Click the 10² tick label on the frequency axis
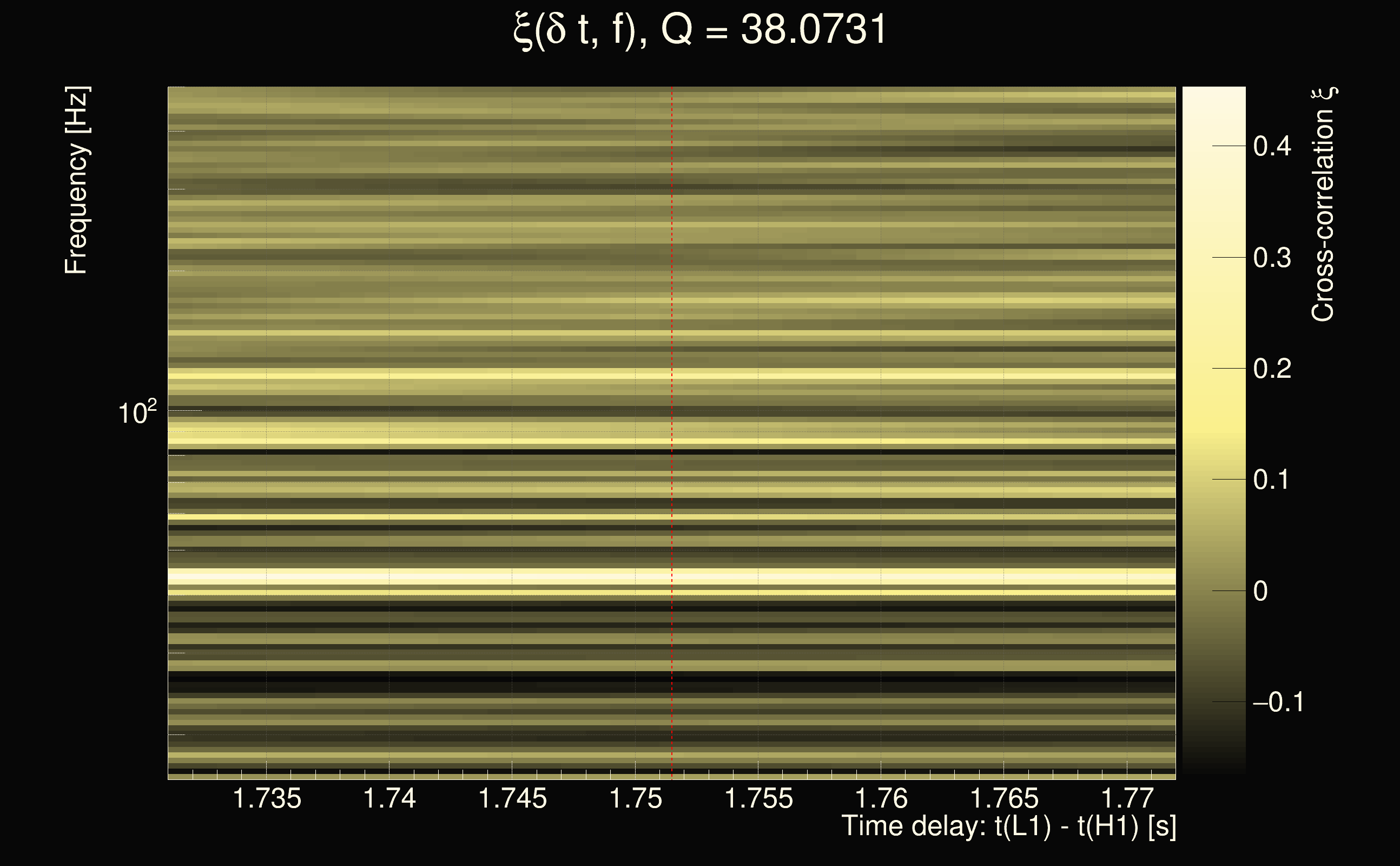 coord(137,412)
